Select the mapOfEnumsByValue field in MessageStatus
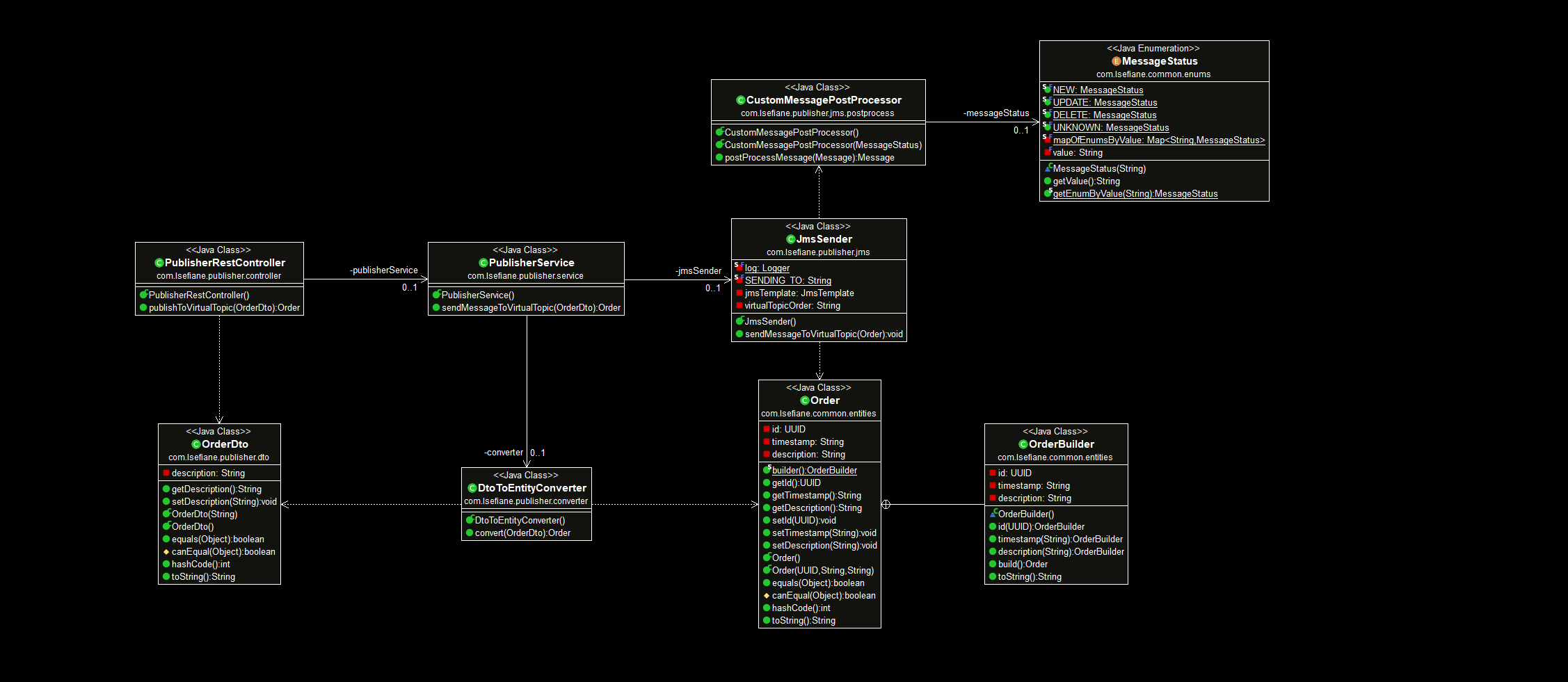Image resolution: width=1568 pixels, height=682 pixels. (x=1158, y=140)
